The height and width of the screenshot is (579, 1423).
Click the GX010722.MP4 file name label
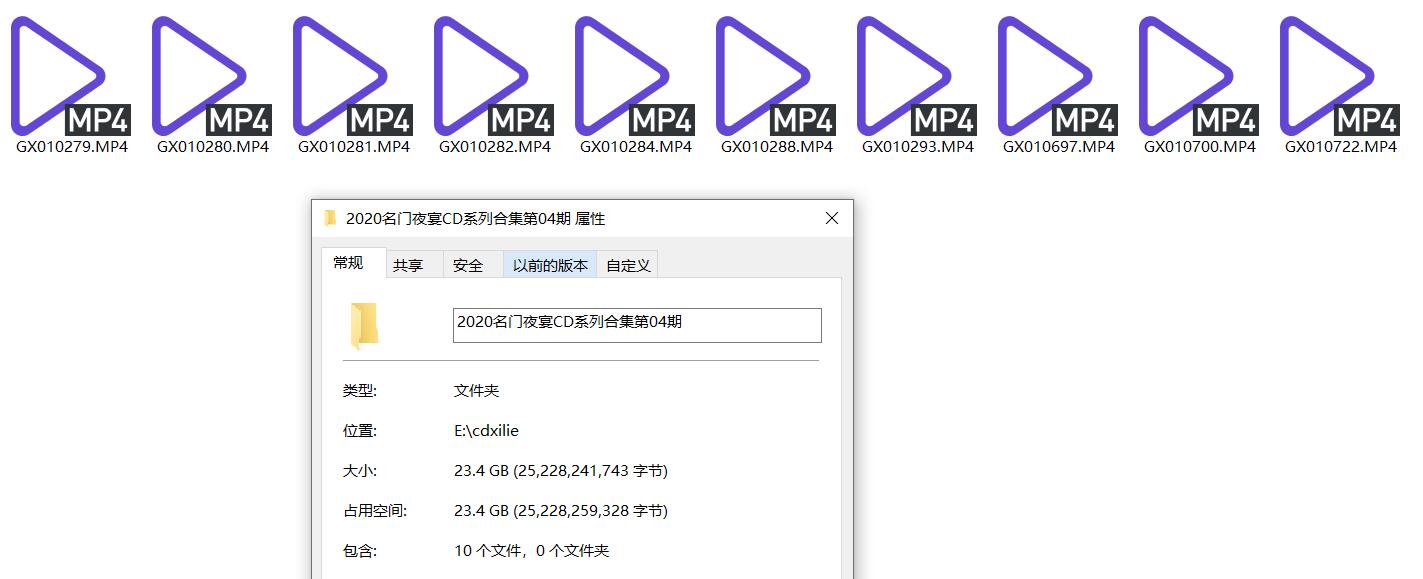click(1341, 146)
